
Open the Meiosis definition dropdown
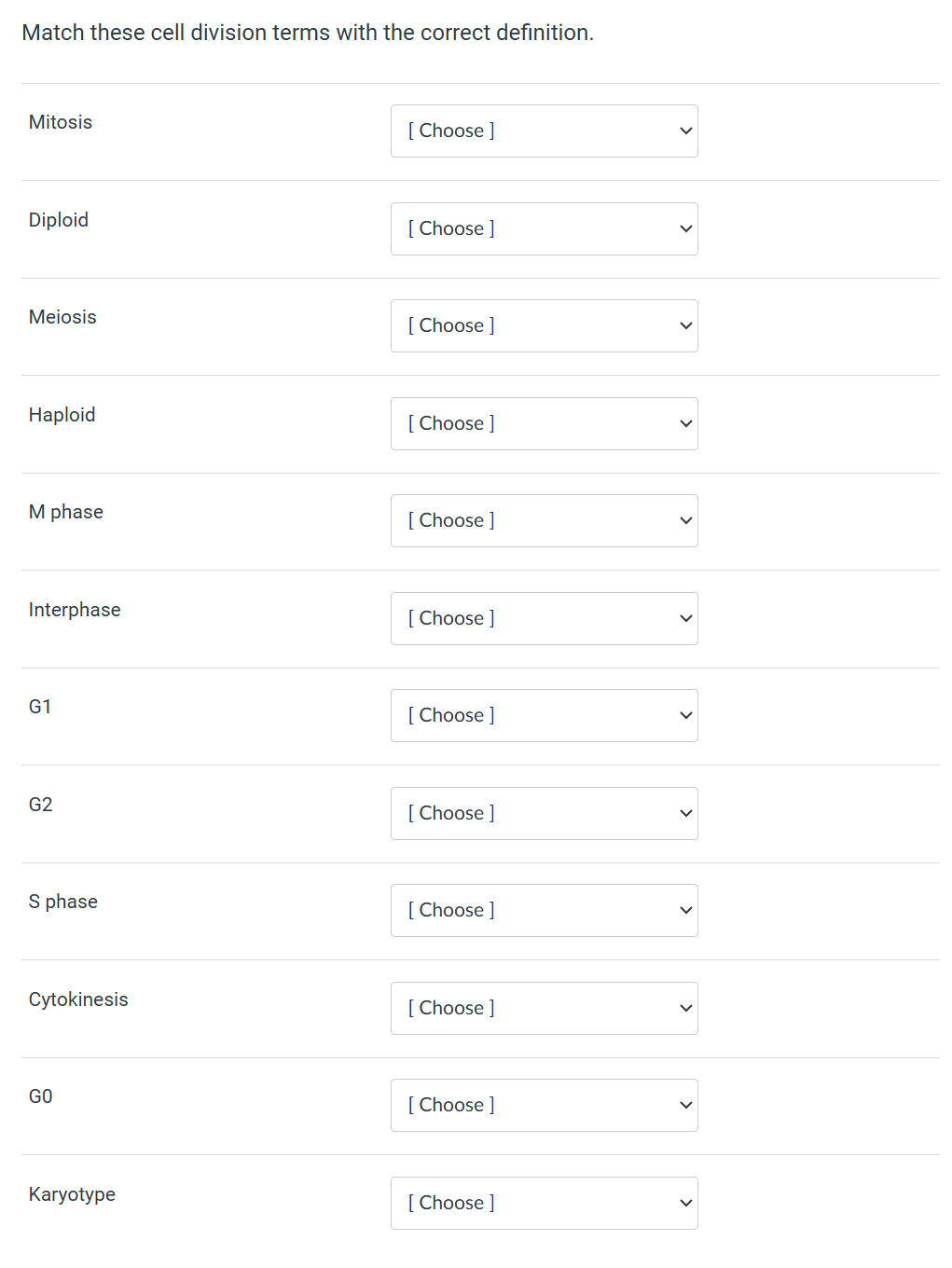click(x=544, y=325)
